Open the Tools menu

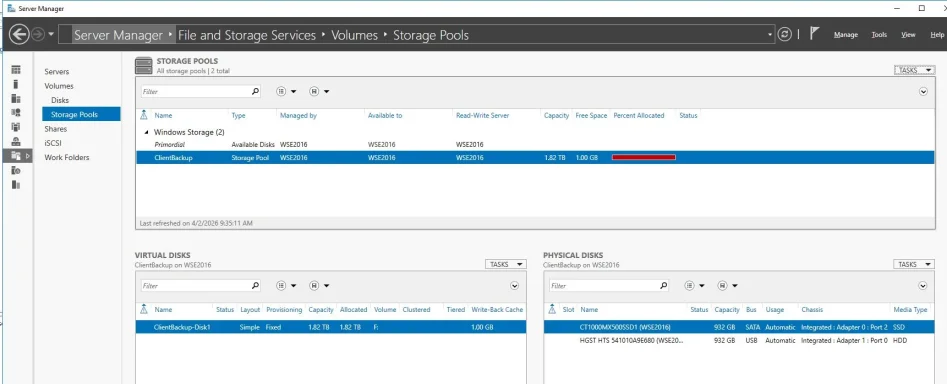(879, 35)
